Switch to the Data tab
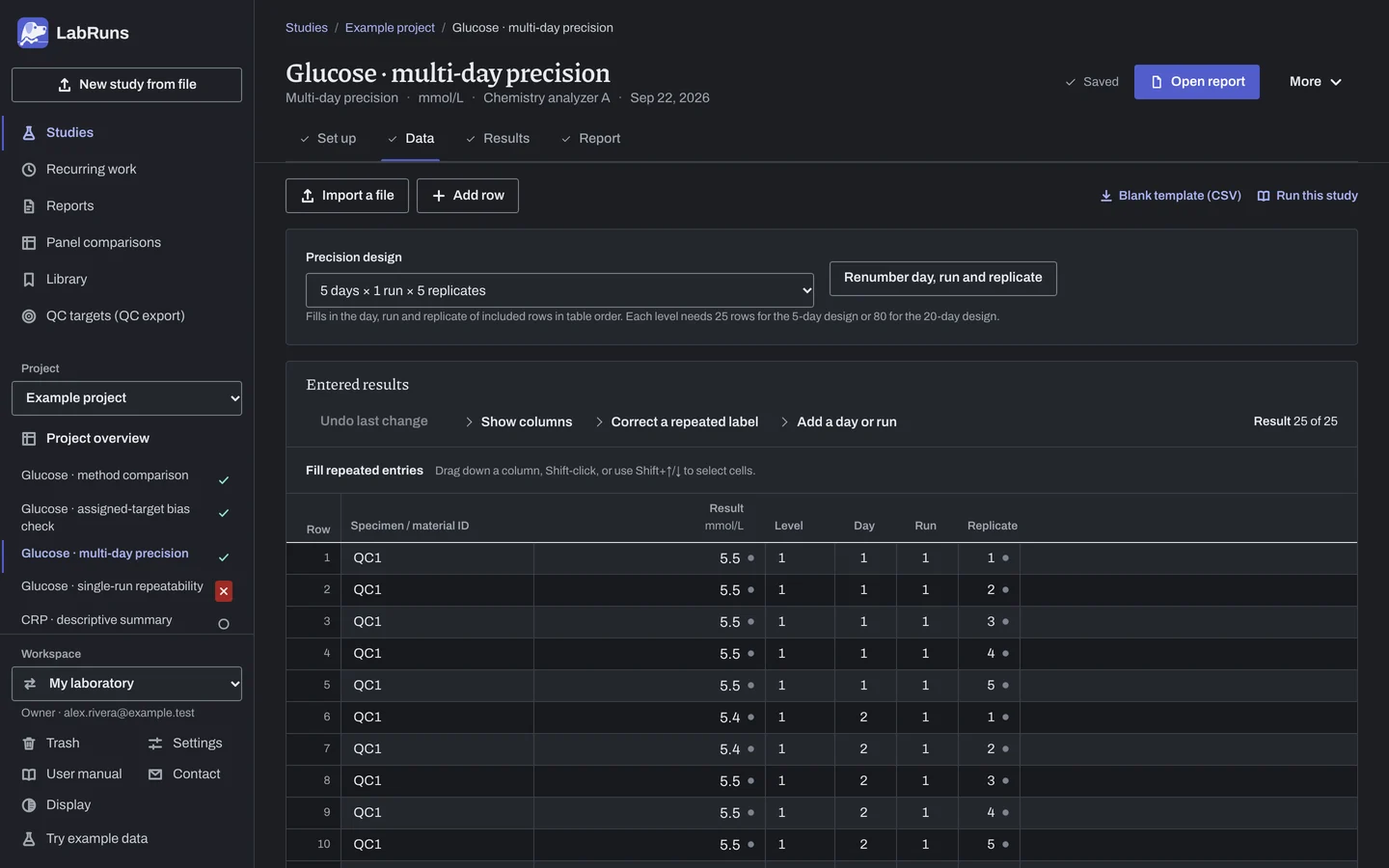Screen dimensions: 1389x868 tap(411, 138)
